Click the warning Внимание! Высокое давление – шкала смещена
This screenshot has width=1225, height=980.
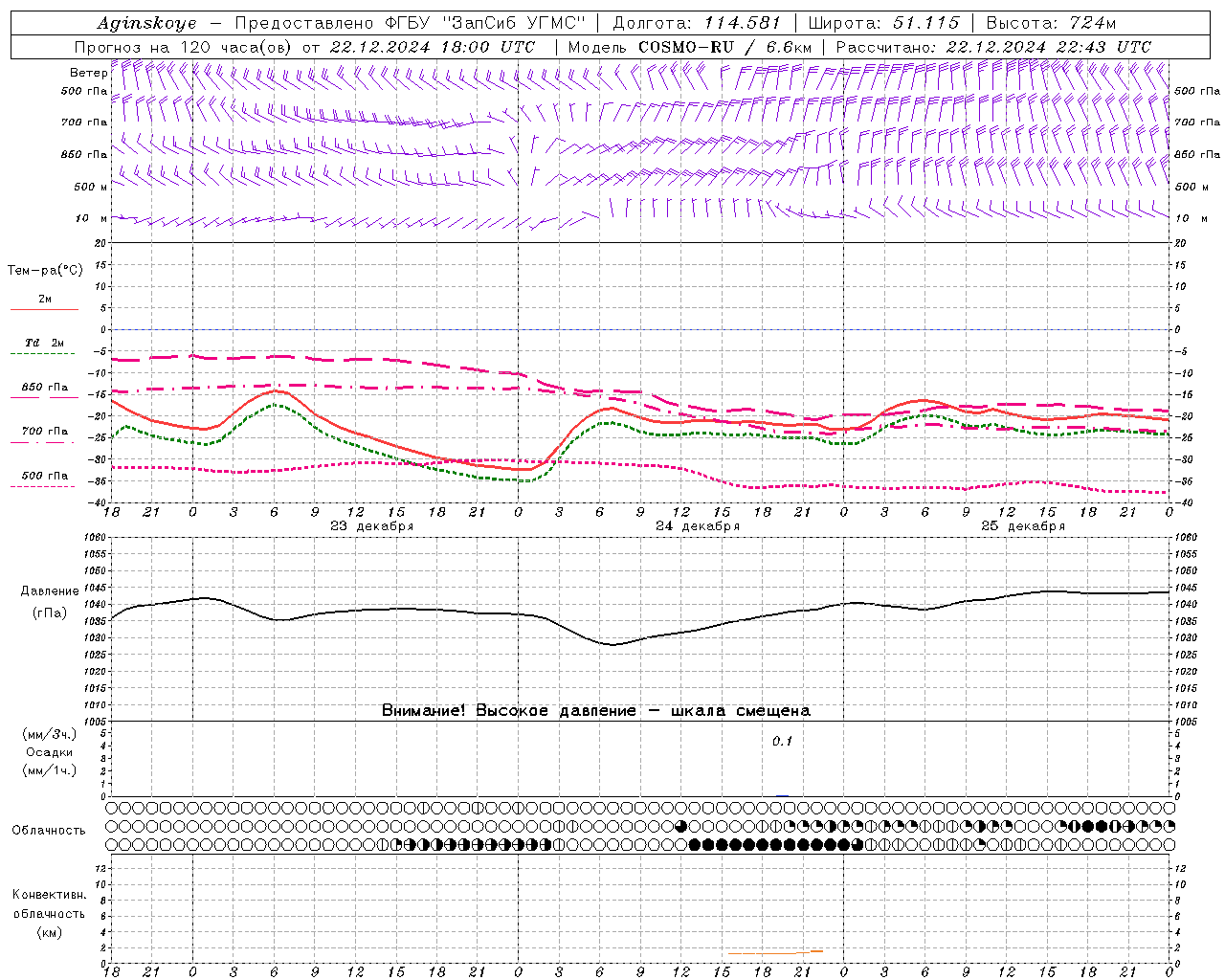tap(595, 711)
